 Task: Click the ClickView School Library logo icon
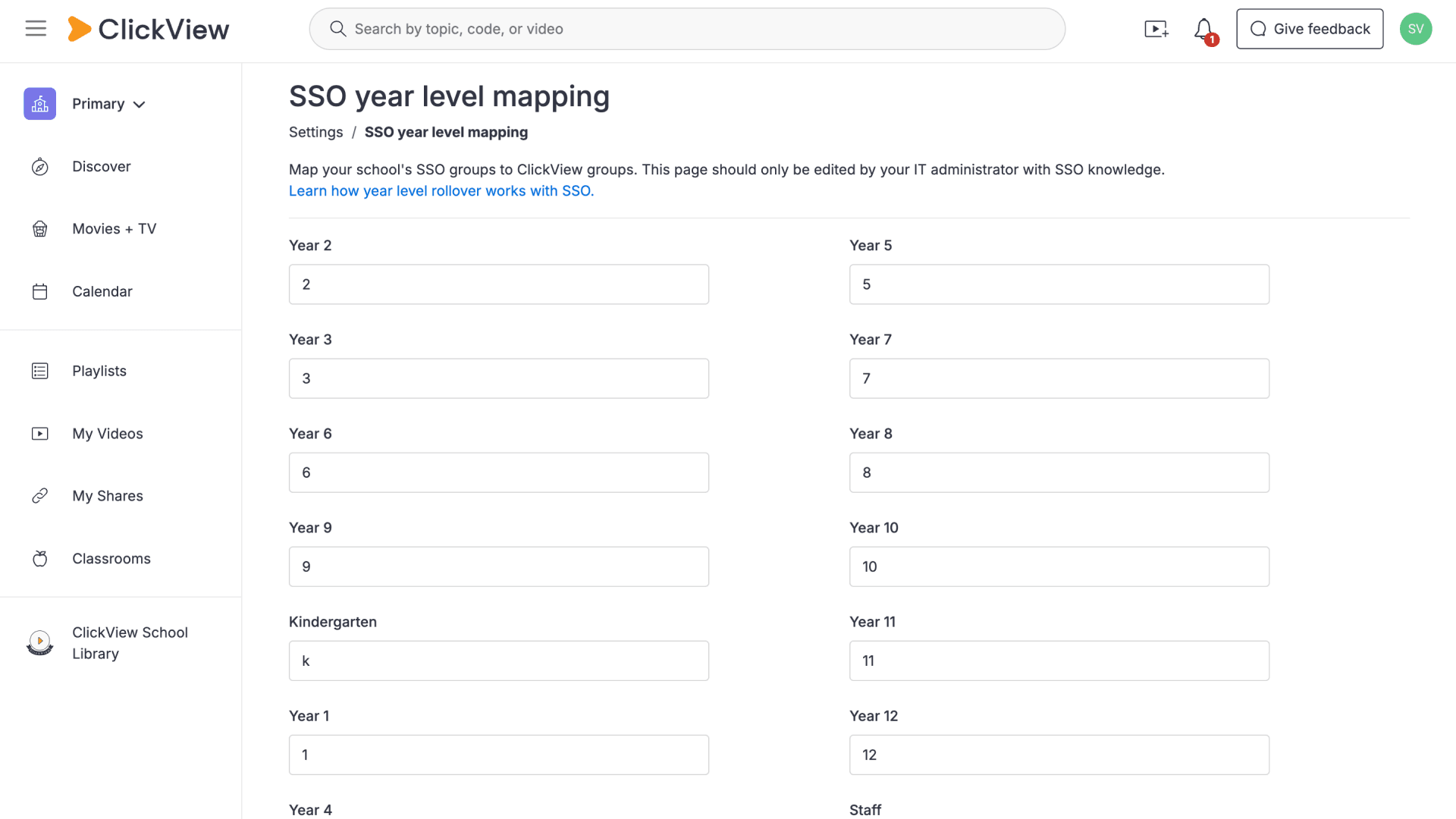(x=40, y=643)
